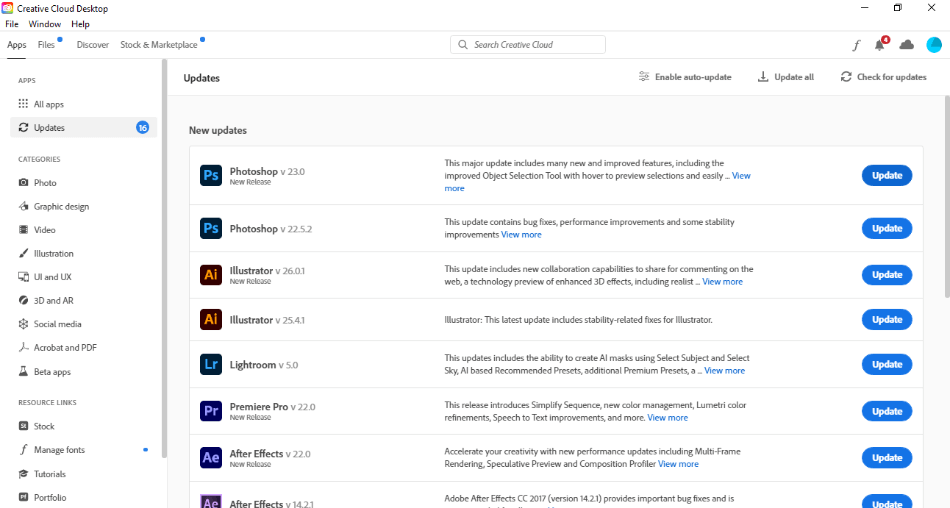Expand View more for Lightroom
950x508 pixels.
725,371
